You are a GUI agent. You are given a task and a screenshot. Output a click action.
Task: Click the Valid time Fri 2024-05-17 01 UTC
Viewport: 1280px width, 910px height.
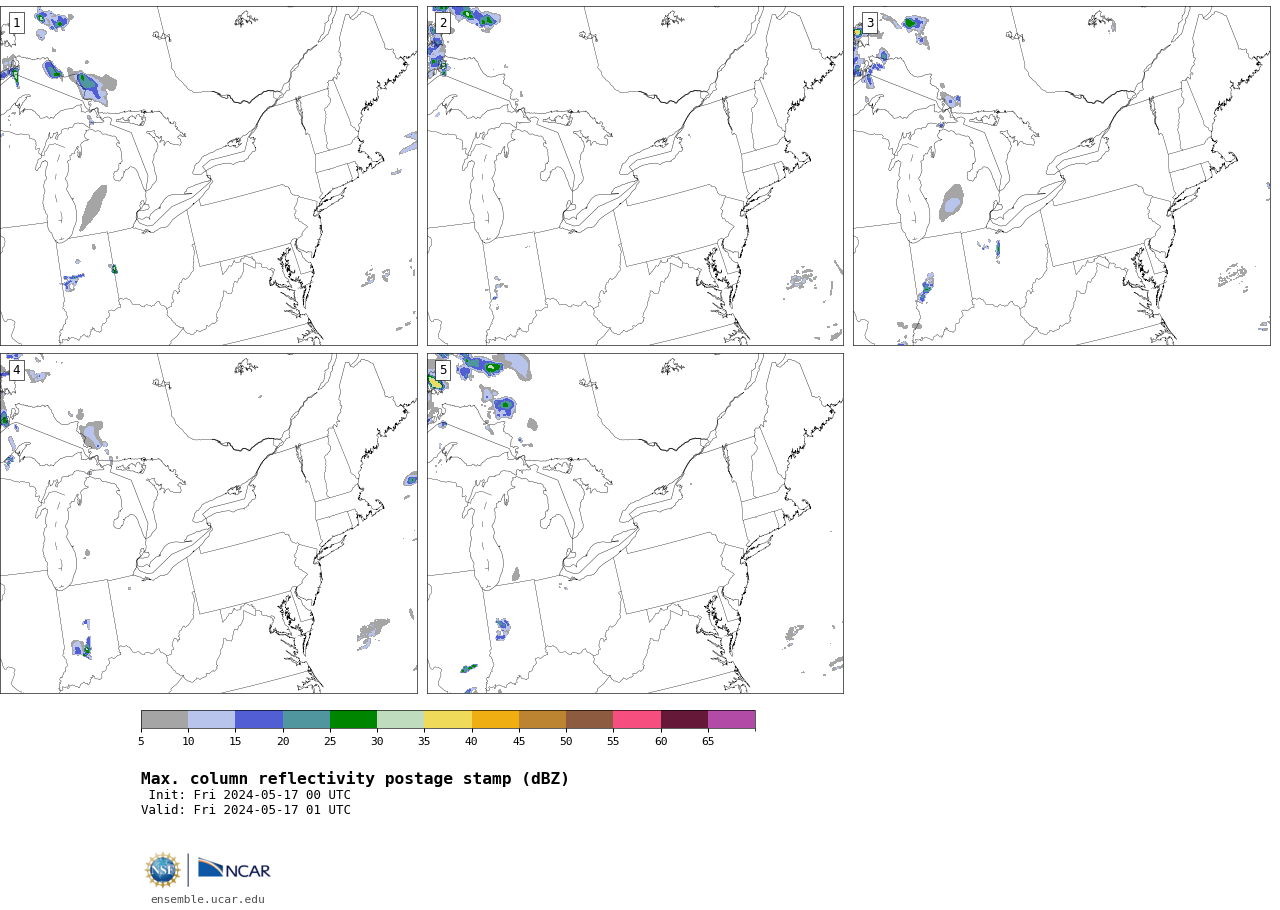246,810
